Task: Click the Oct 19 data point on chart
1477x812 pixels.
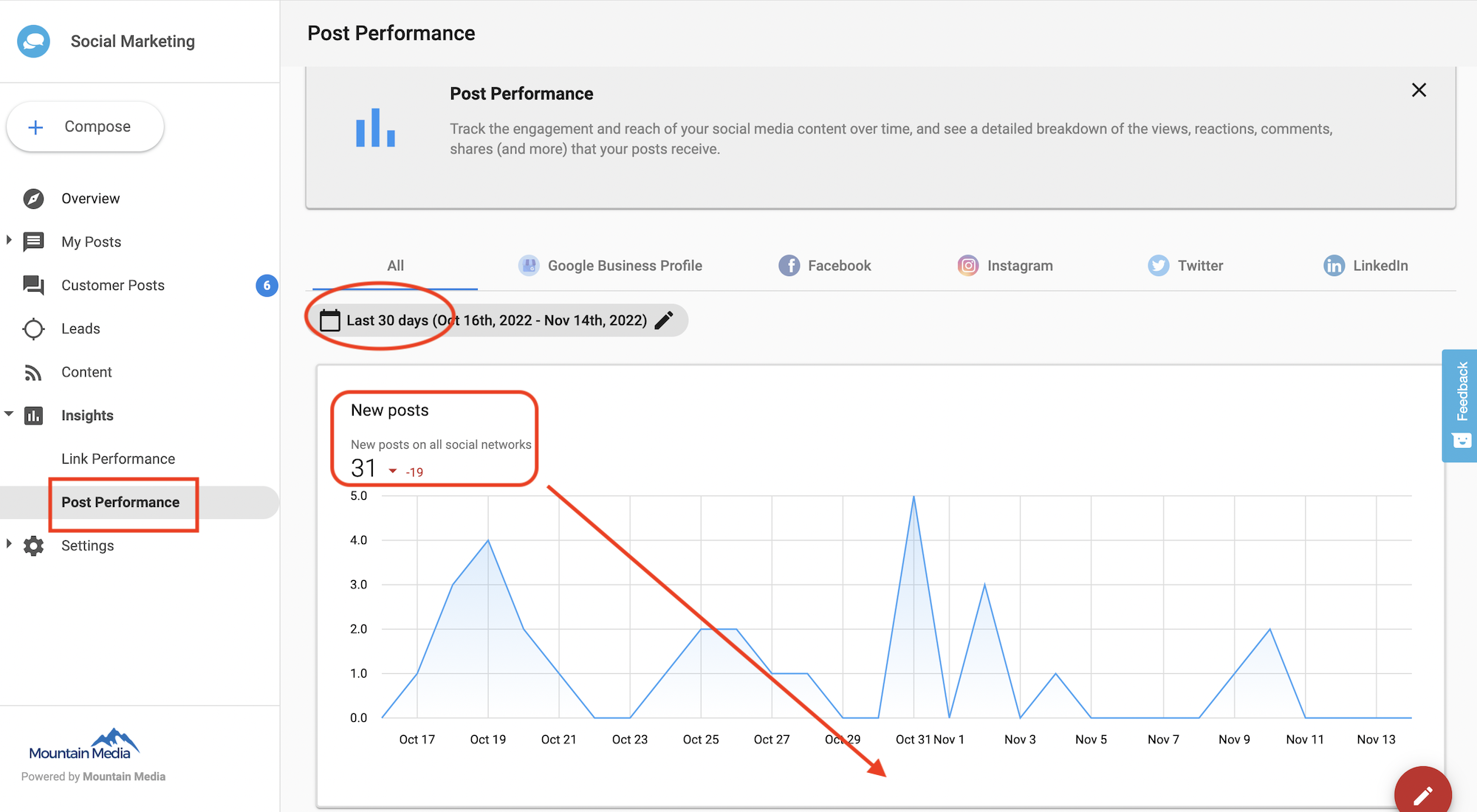Action: pos(488,540)
